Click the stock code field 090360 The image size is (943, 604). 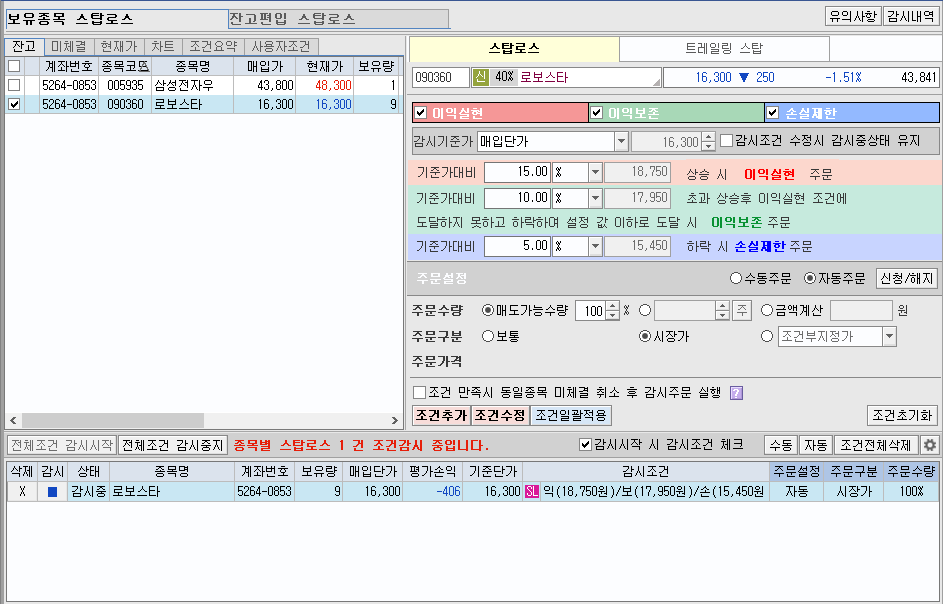coord(440,77)
